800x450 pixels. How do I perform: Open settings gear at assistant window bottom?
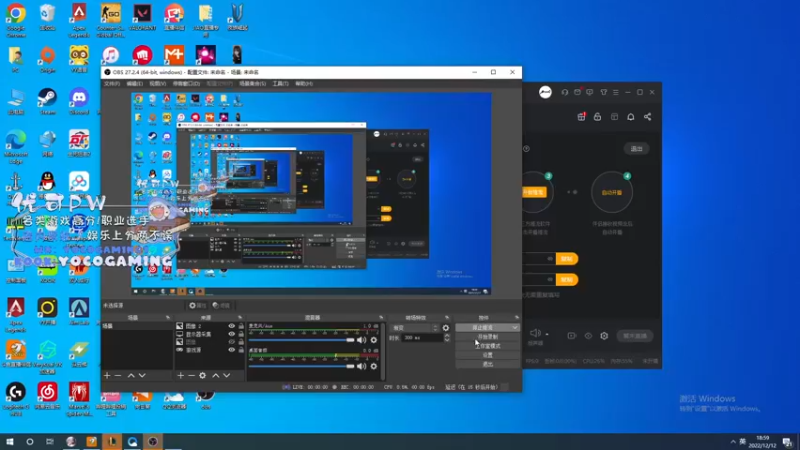point(604,336)
